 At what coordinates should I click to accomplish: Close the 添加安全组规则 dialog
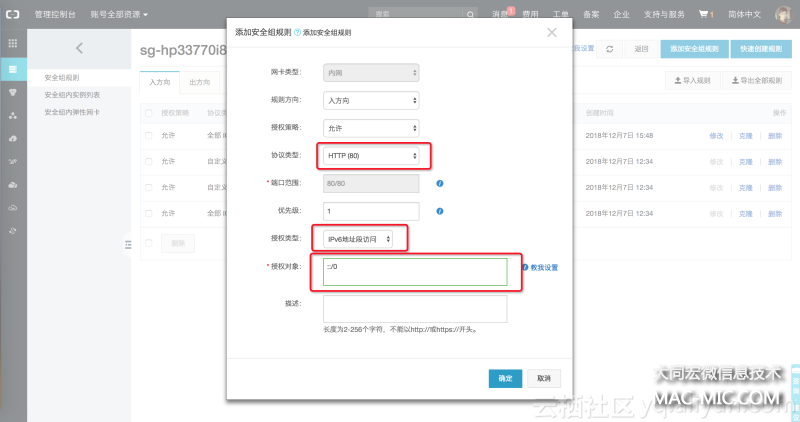click(x=552, y=32)
